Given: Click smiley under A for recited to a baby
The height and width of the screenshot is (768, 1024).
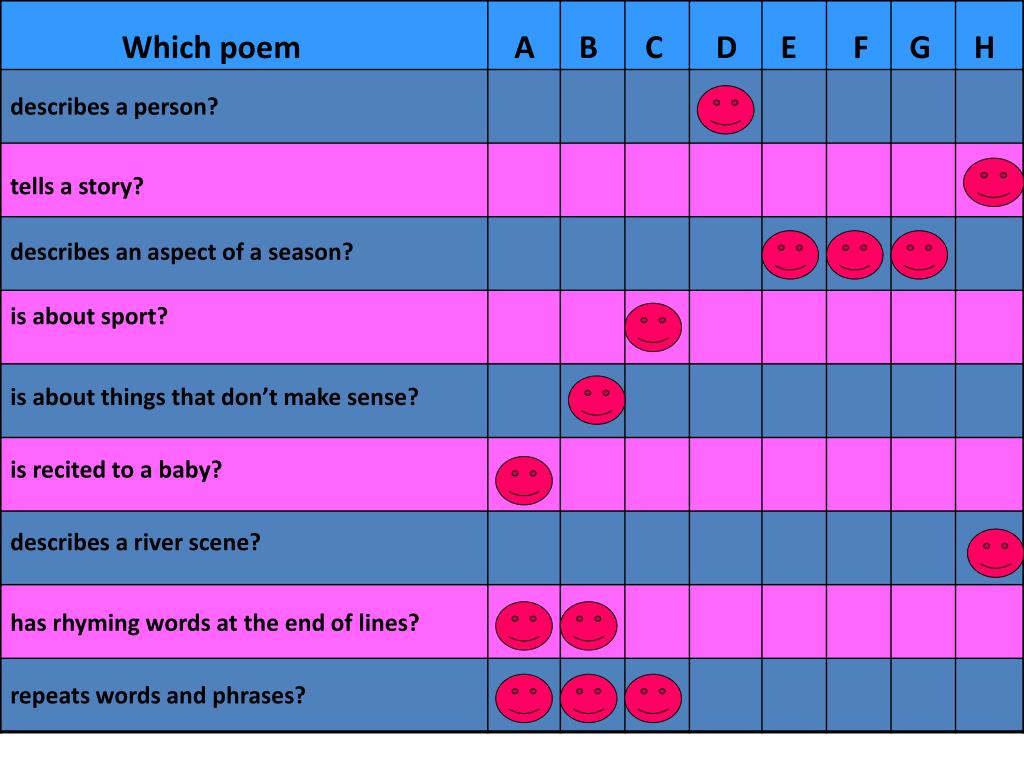Looking at the screenshot, I should 524,480.
